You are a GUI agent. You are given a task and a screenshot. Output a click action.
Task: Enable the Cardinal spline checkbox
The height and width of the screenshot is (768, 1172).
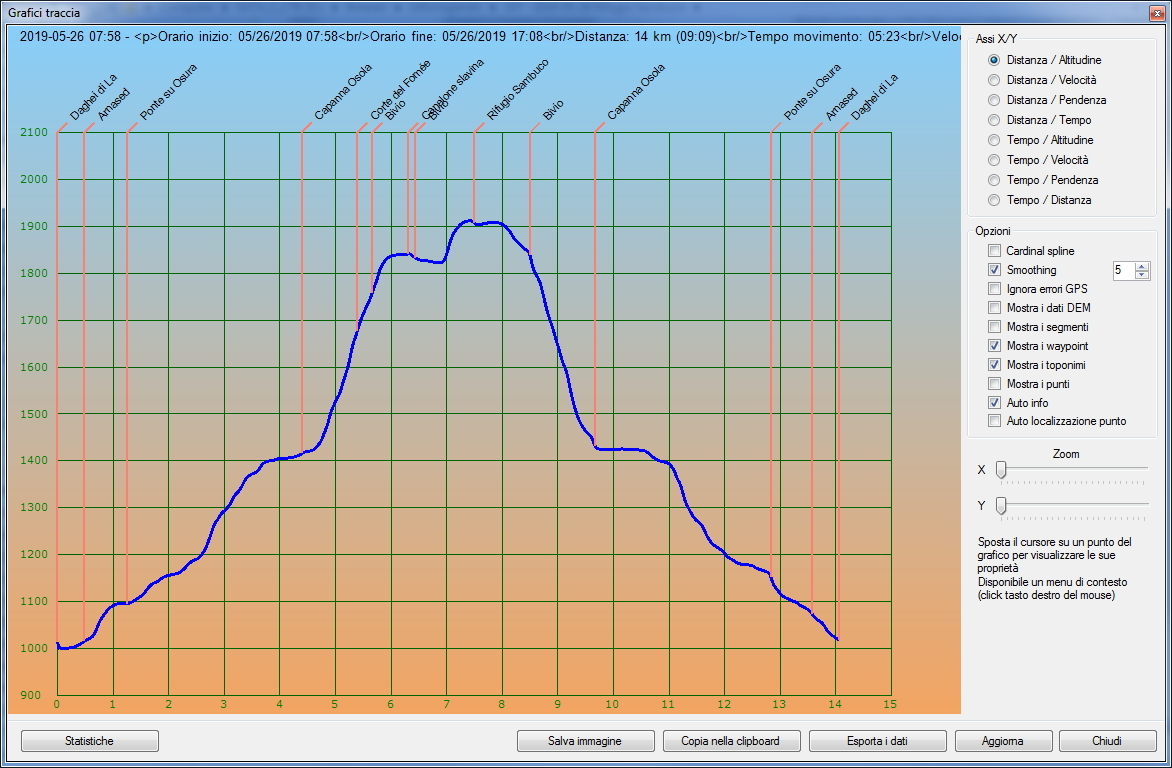click(x=994, y=251)
